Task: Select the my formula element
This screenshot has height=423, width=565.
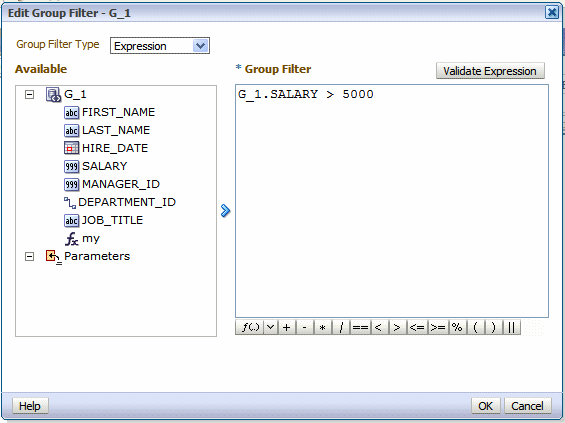Action: pos(91,239)
